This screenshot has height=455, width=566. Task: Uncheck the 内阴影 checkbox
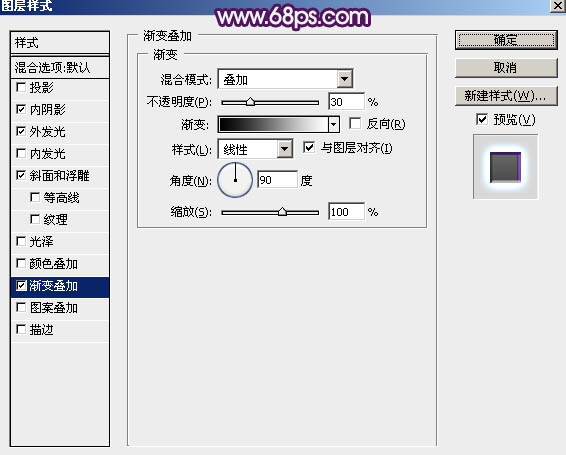point(21,109)
